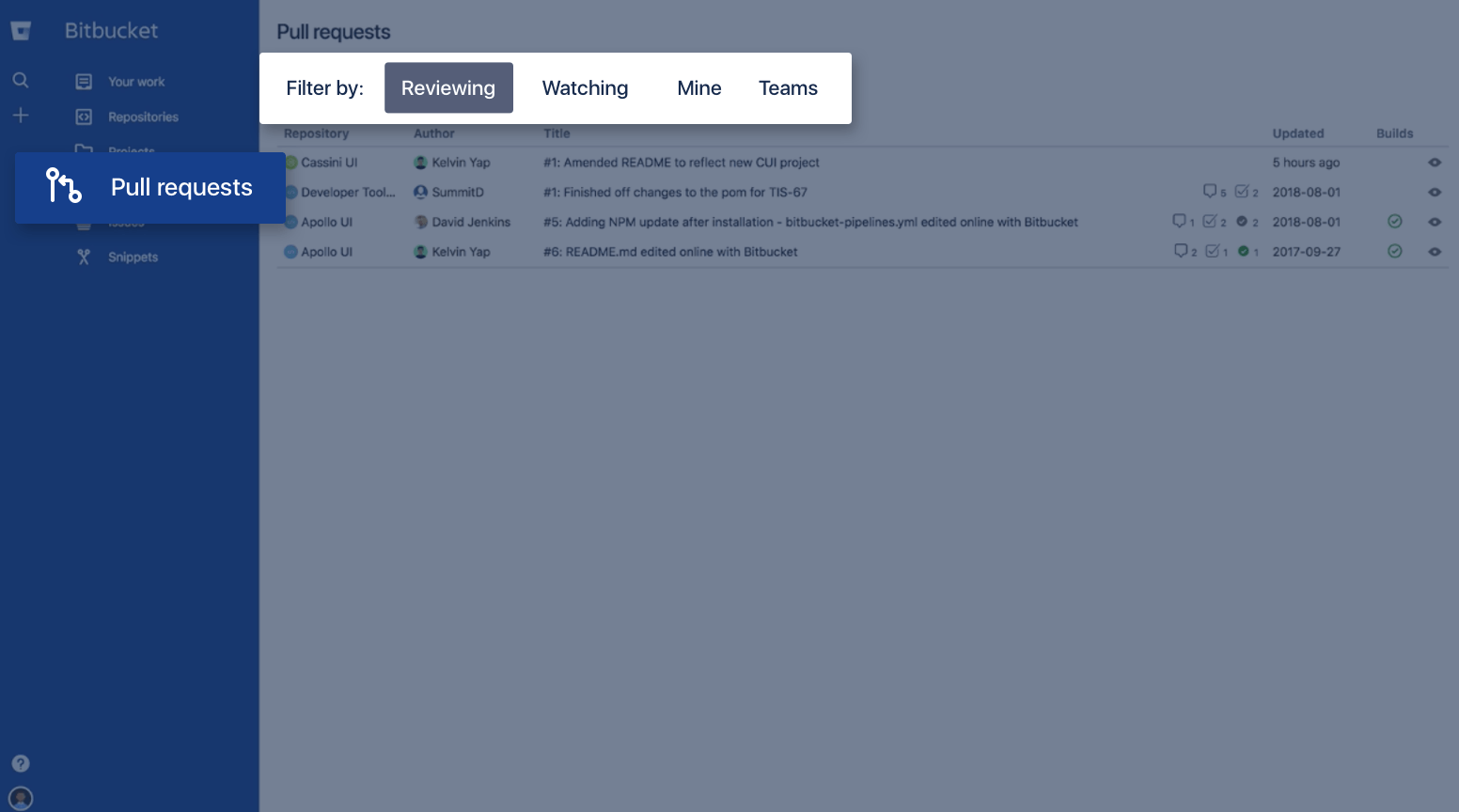The image size is (1459, 812).
Task: Click the Pull requests branch icon
Action: pos(62,187)
